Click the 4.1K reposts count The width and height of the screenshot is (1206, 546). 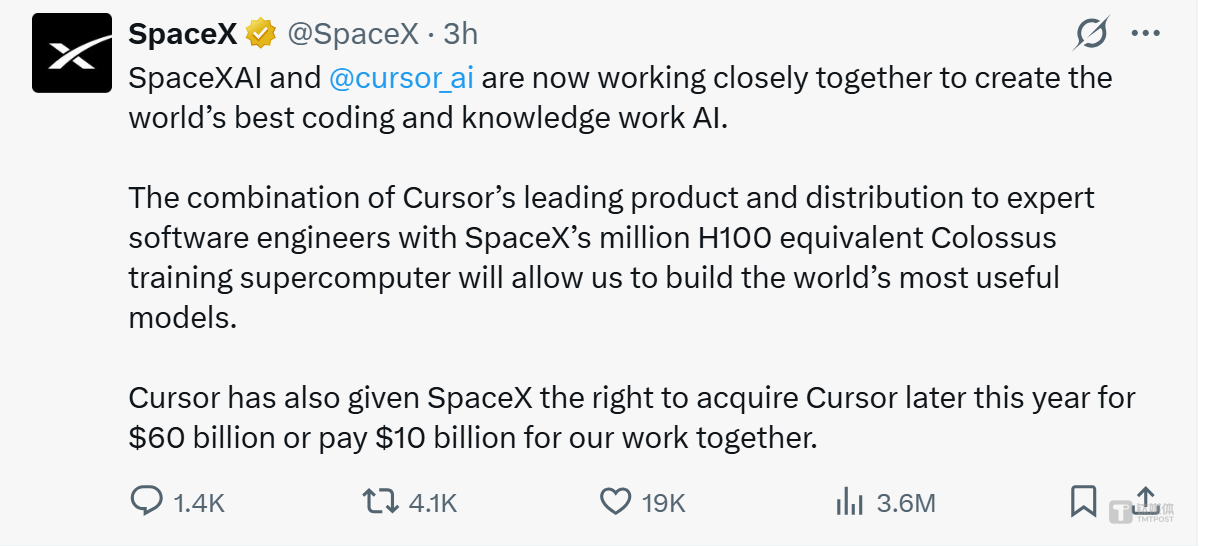point(433,502)
